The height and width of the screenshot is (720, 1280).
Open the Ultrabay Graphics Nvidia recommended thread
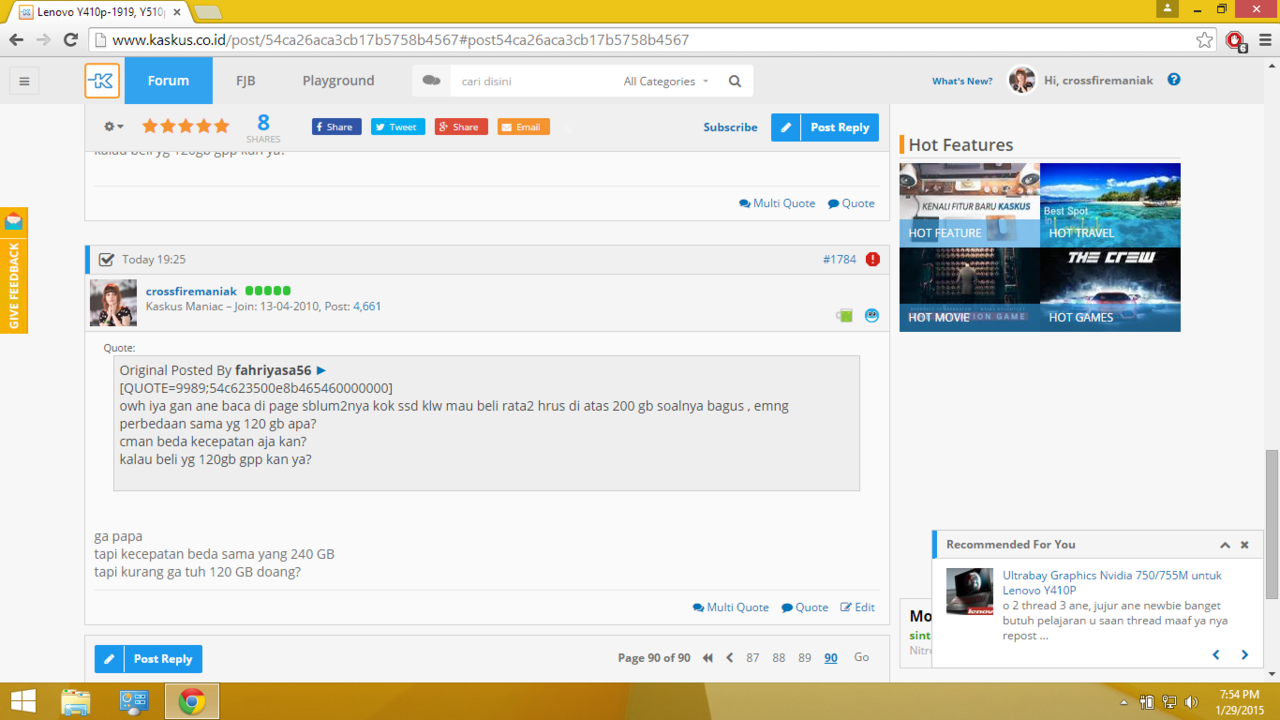(1112, 582)
